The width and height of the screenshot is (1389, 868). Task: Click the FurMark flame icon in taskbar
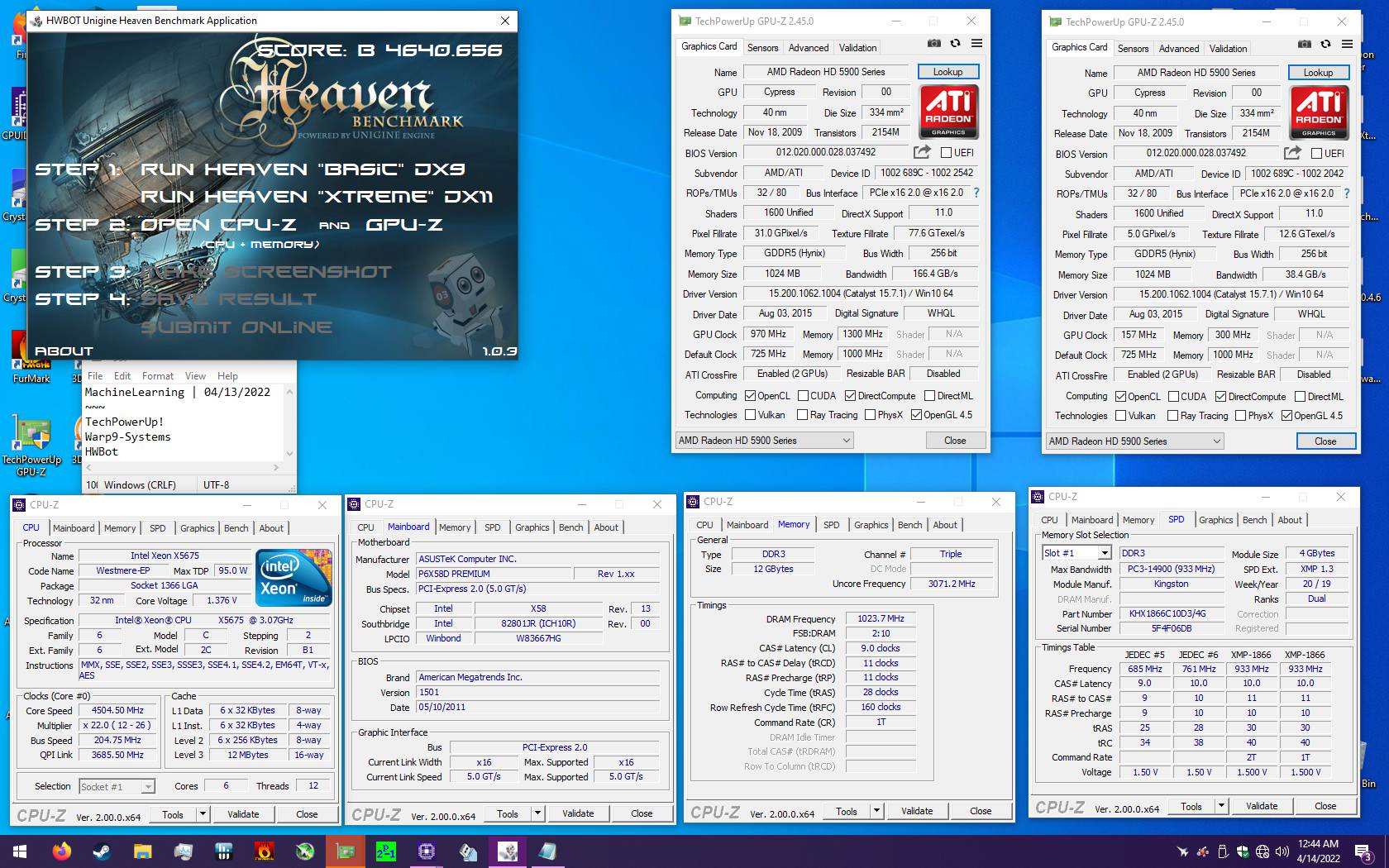pos(265,851)
